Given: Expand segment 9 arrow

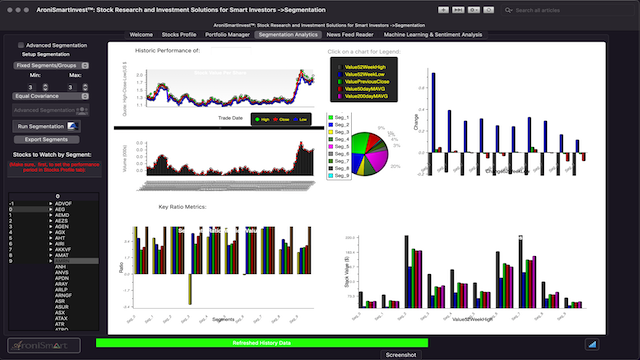Looking at the screenshot, I should point(51,261).
